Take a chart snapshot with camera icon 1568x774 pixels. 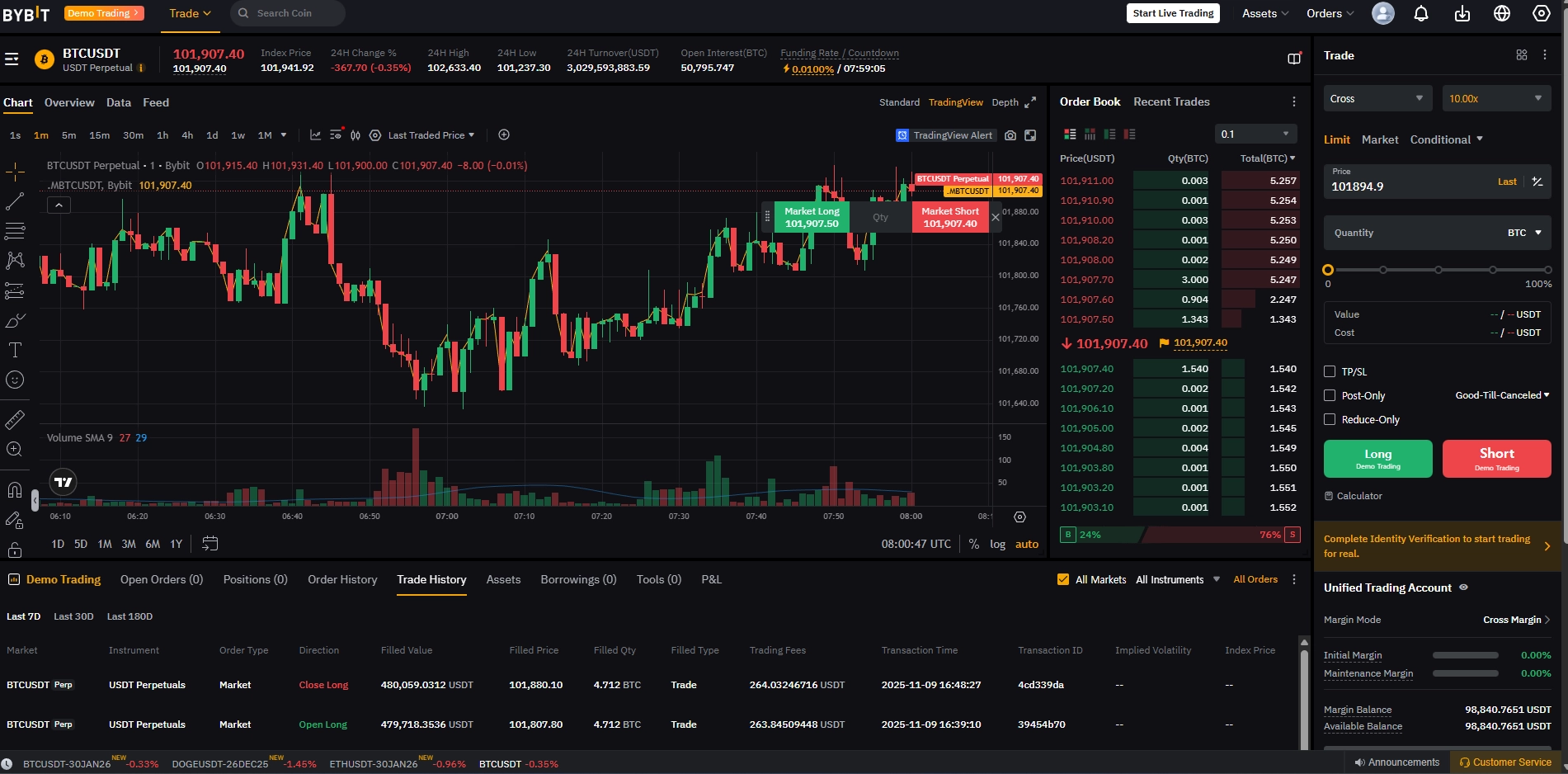[x=1010, y=135]
